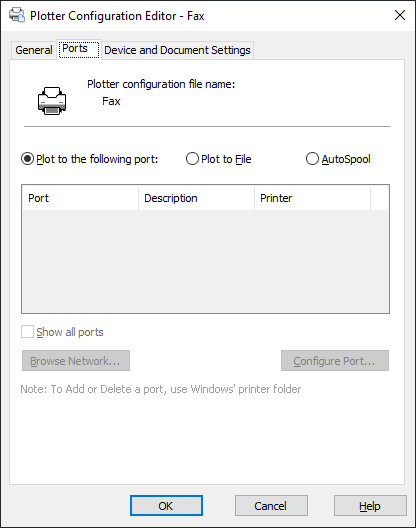Image resolution: width=416 pixels, height=528 pixels.
Task: Select the Ports tab
Action: point(78,49)
